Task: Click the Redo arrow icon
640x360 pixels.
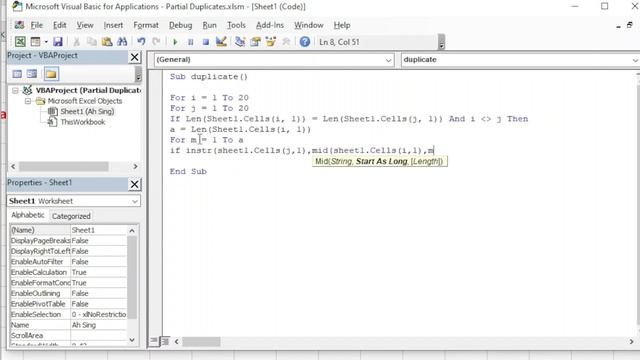Action: 156,42
